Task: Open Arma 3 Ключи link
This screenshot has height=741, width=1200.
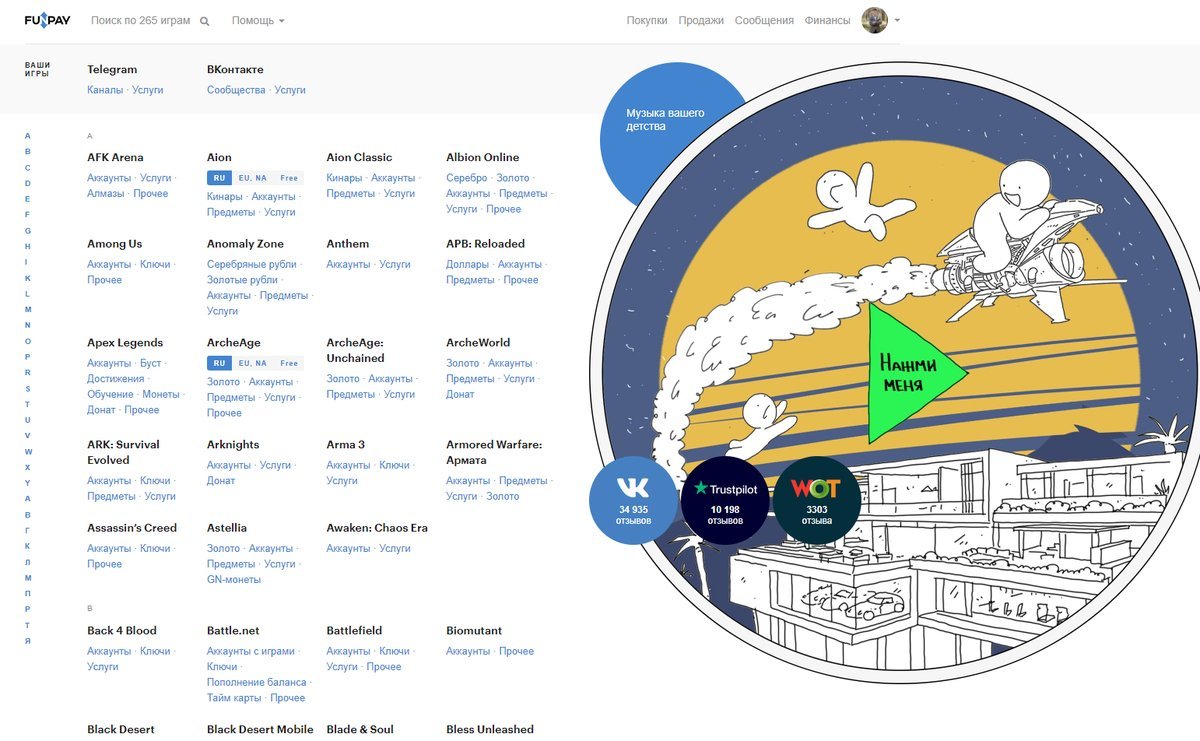Action: click(x=395, y=465)
